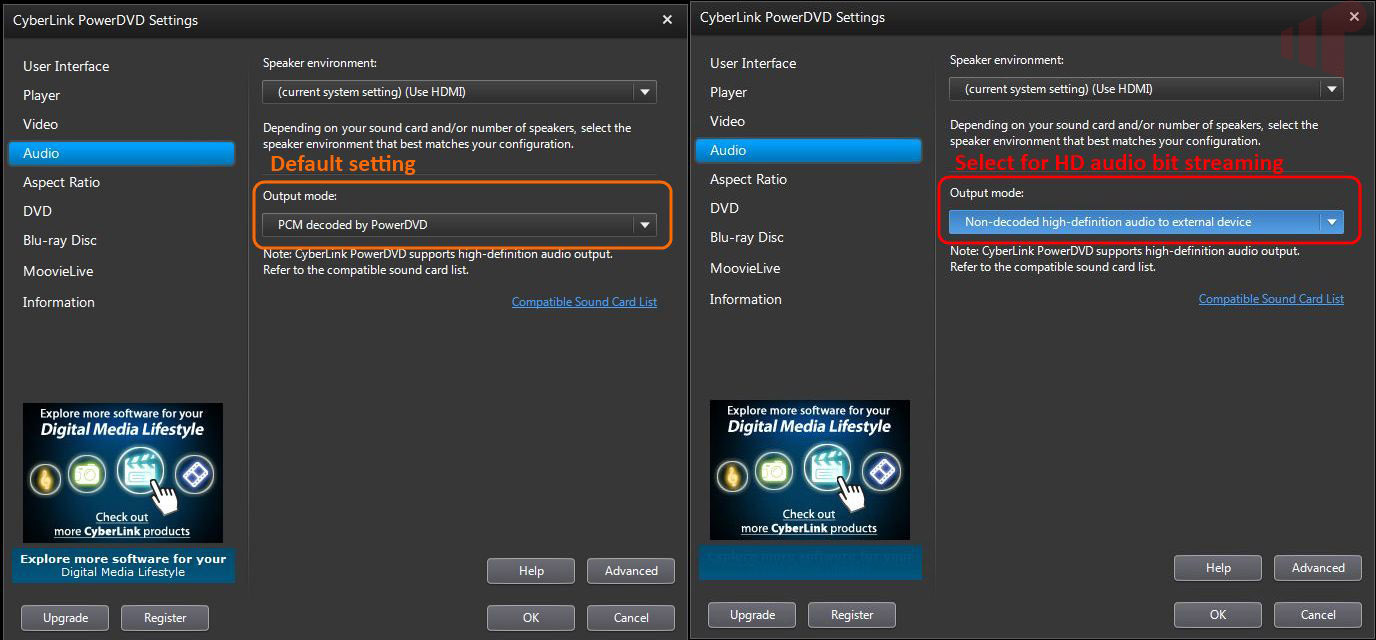Screen dimensions: 1376x640
Task: Click the film strip icon in right dialog's ad
Action: click(x=881, y=470)
